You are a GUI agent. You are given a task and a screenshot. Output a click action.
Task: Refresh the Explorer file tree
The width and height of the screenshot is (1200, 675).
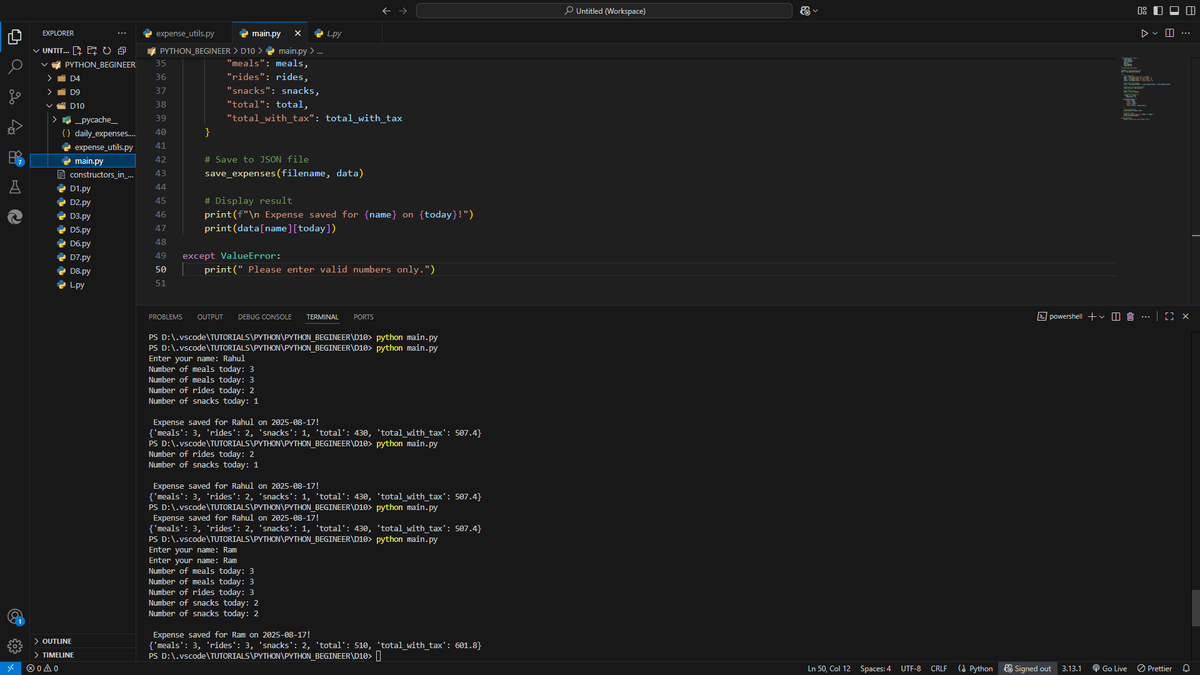pos(107,51)
